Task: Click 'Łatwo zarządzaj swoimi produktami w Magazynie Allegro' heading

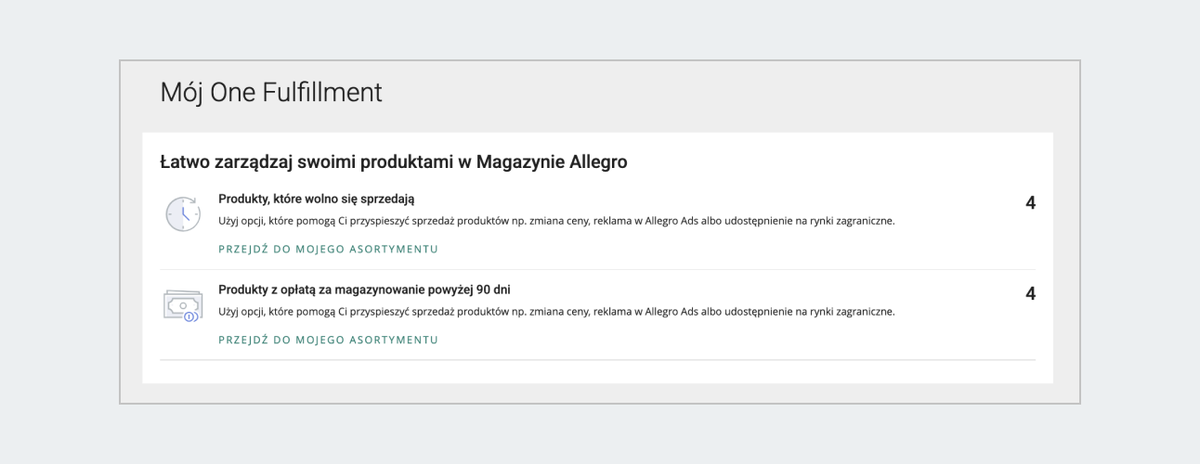Action: pyautogui.click(x=394, y=162)
